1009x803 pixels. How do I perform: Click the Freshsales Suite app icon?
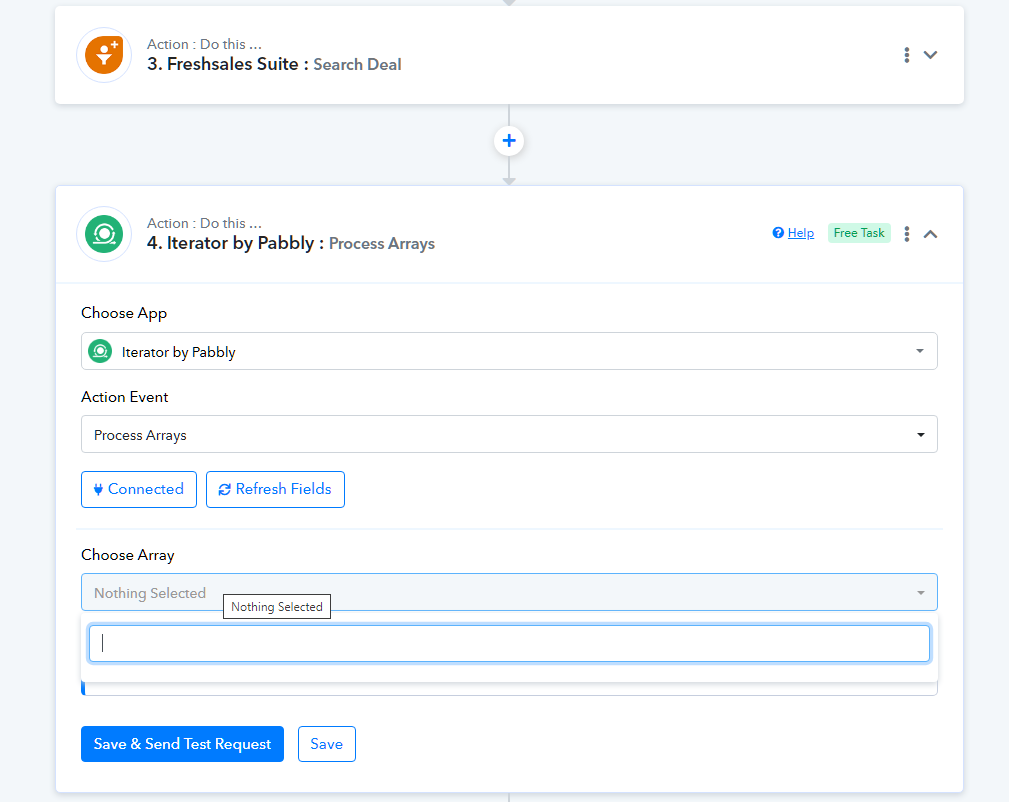point(104,55)
